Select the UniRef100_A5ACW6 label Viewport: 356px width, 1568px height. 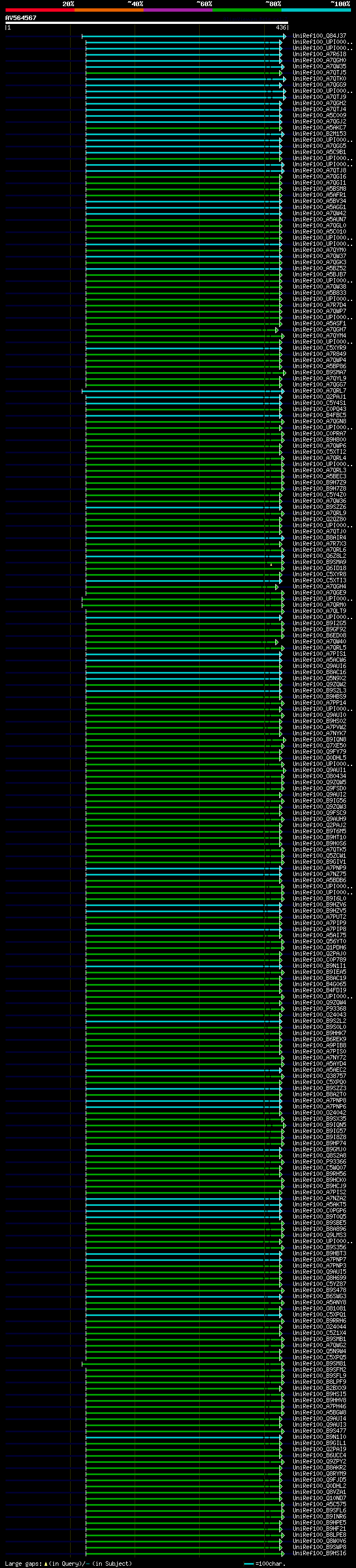[x=319, y=660]
